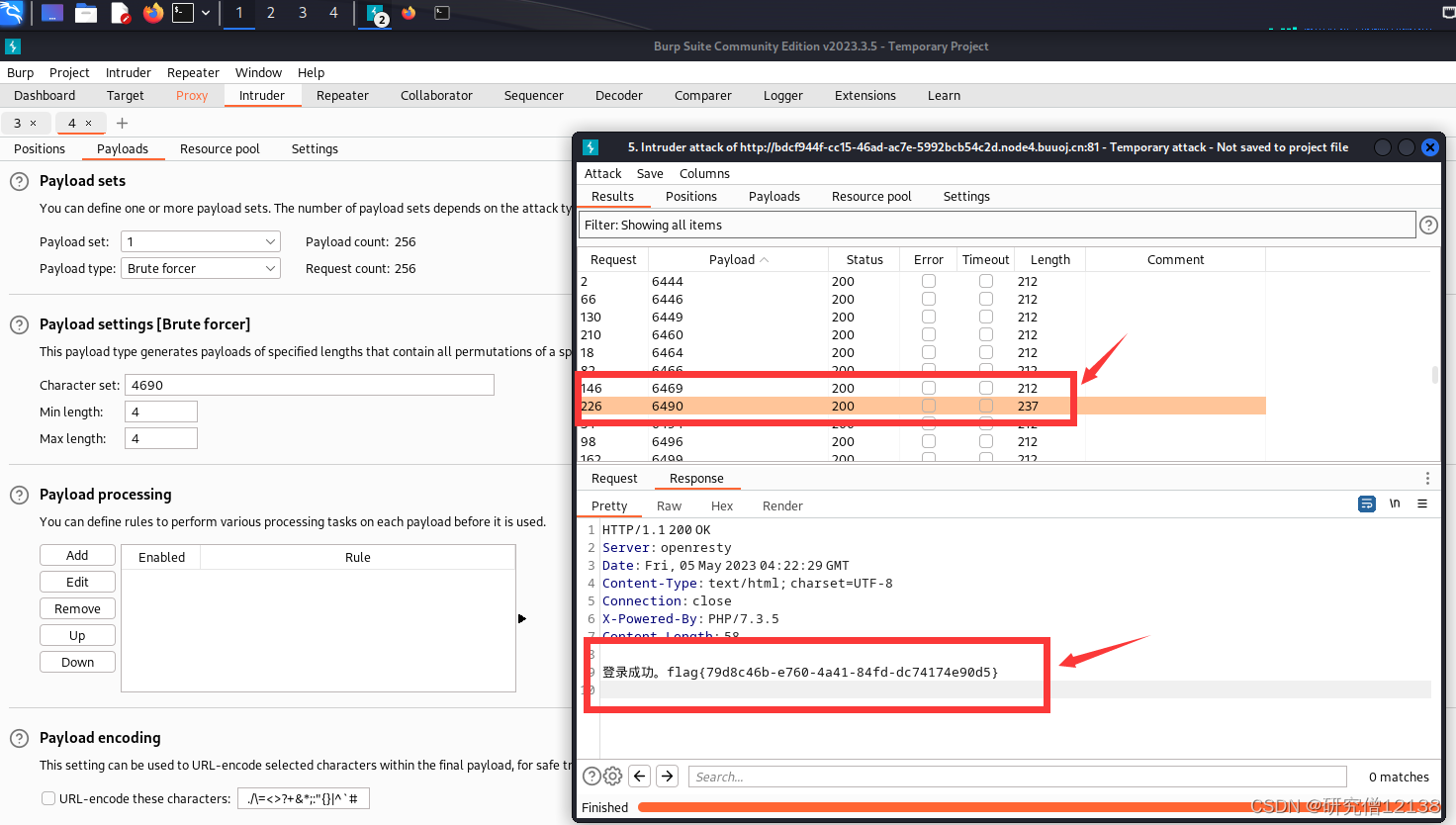1456x825 pixels.
Task: Toggle Timeout checkbox for payload 6444 row
Action: (986, 281)
